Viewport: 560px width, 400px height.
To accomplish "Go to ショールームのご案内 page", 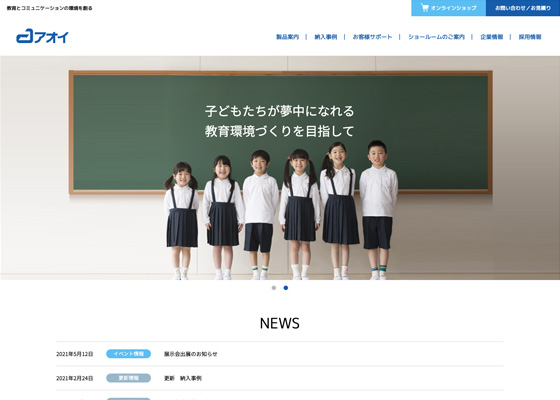I will [x=436, y=37].
